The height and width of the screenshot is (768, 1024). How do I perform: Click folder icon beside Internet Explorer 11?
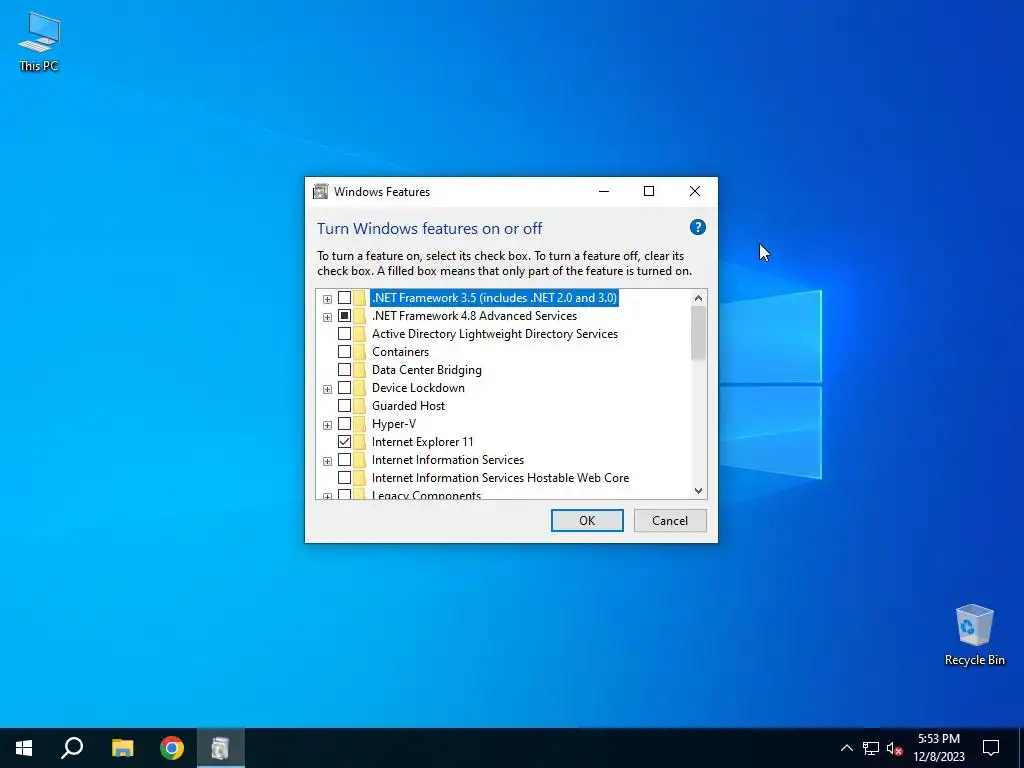coord(359,441)
